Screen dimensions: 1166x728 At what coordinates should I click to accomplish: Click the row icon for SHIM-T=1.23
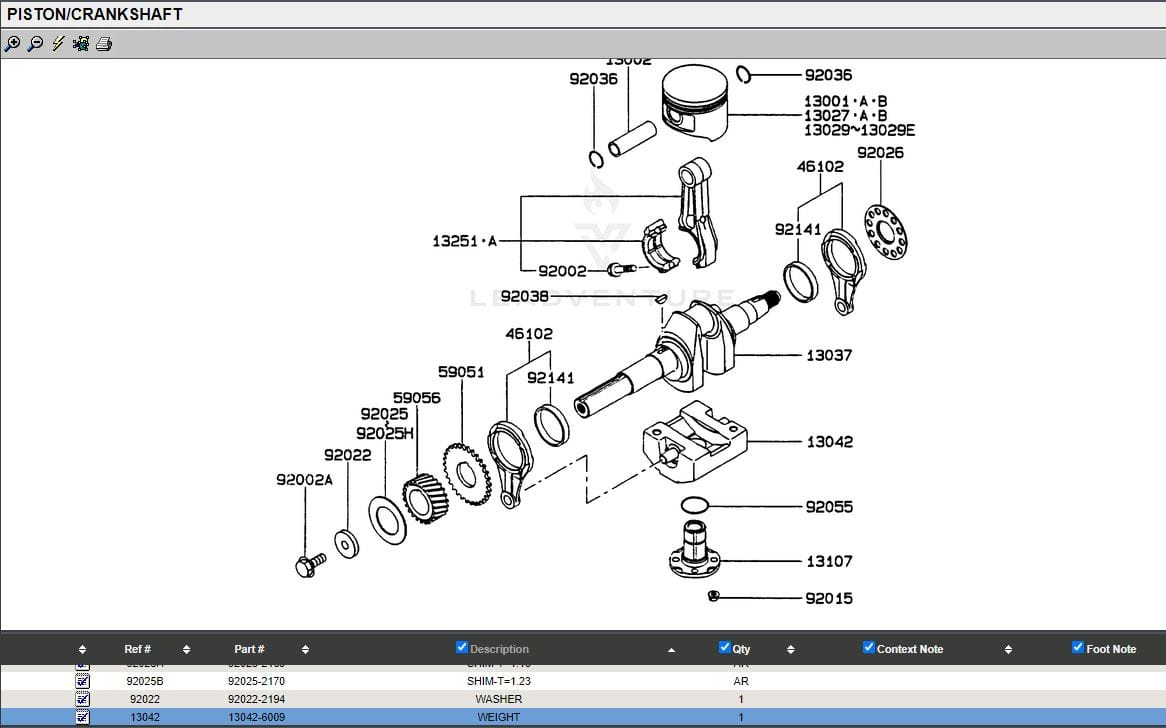pyautogui.click(x=83, y=681)
